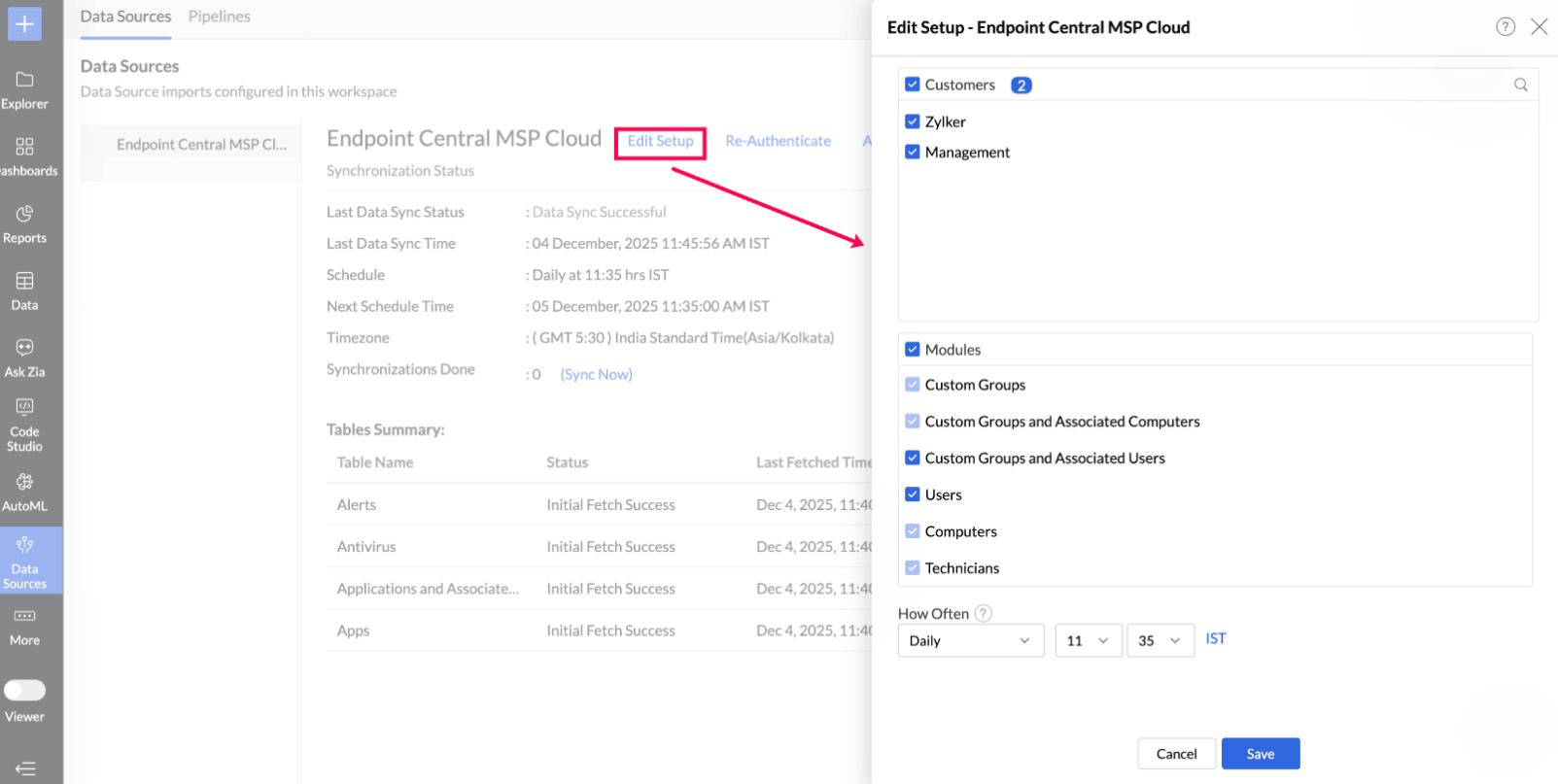Click the help icon in Edit Setup
This screenshot has height=784, width=1558.
tap(1505, 27)
